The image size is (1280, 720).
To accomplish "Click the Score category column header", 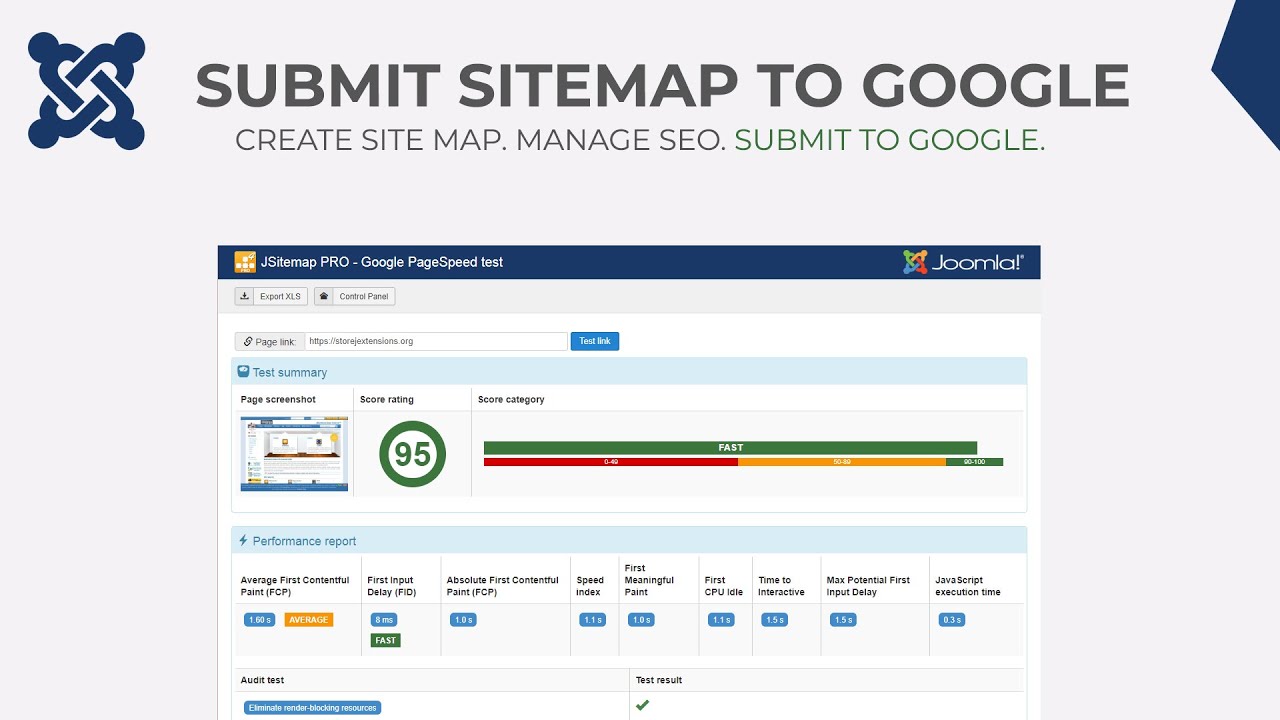I will click(x=511, y=399).
